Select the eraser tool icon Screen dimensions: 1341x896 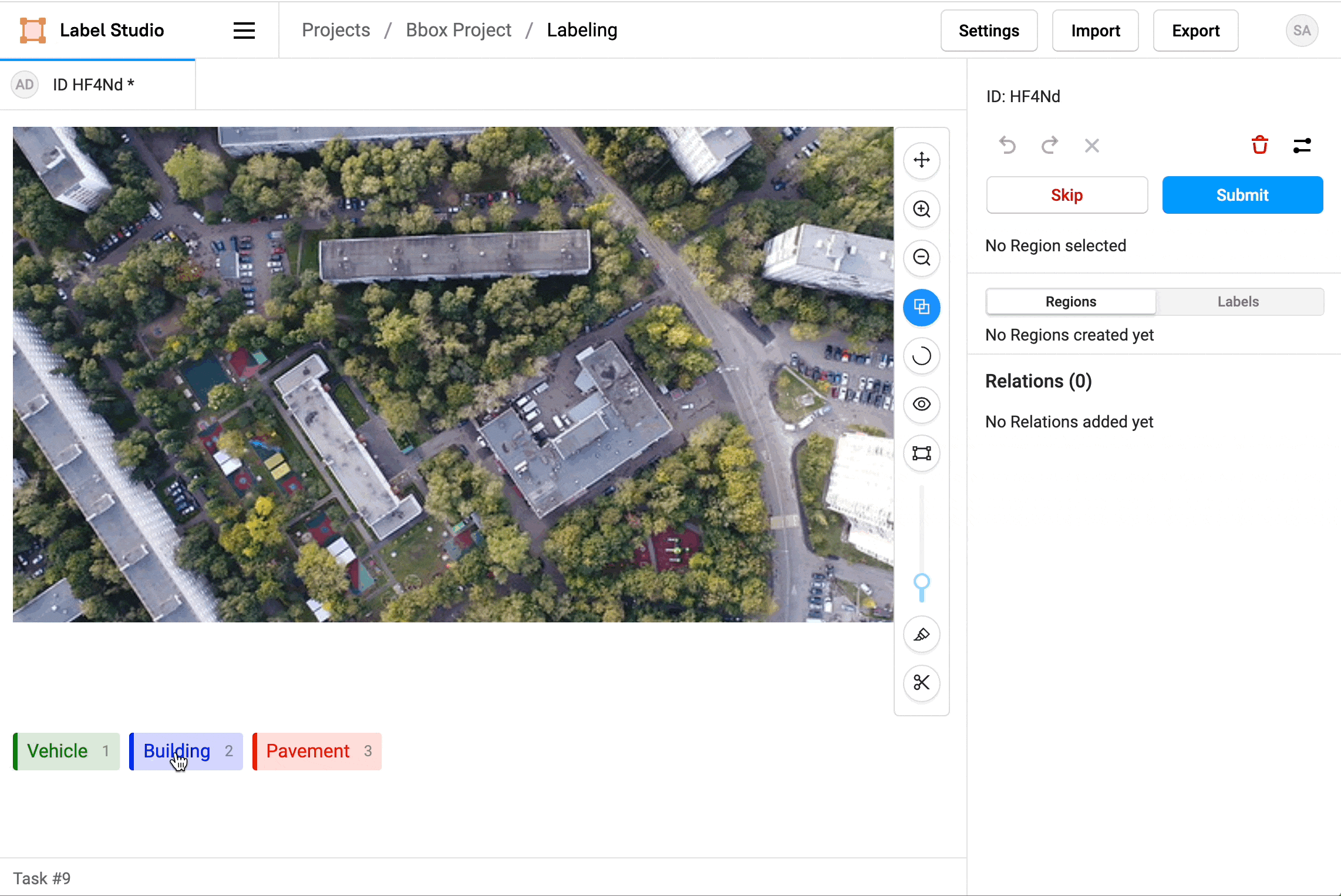click(x=921, y=635)
